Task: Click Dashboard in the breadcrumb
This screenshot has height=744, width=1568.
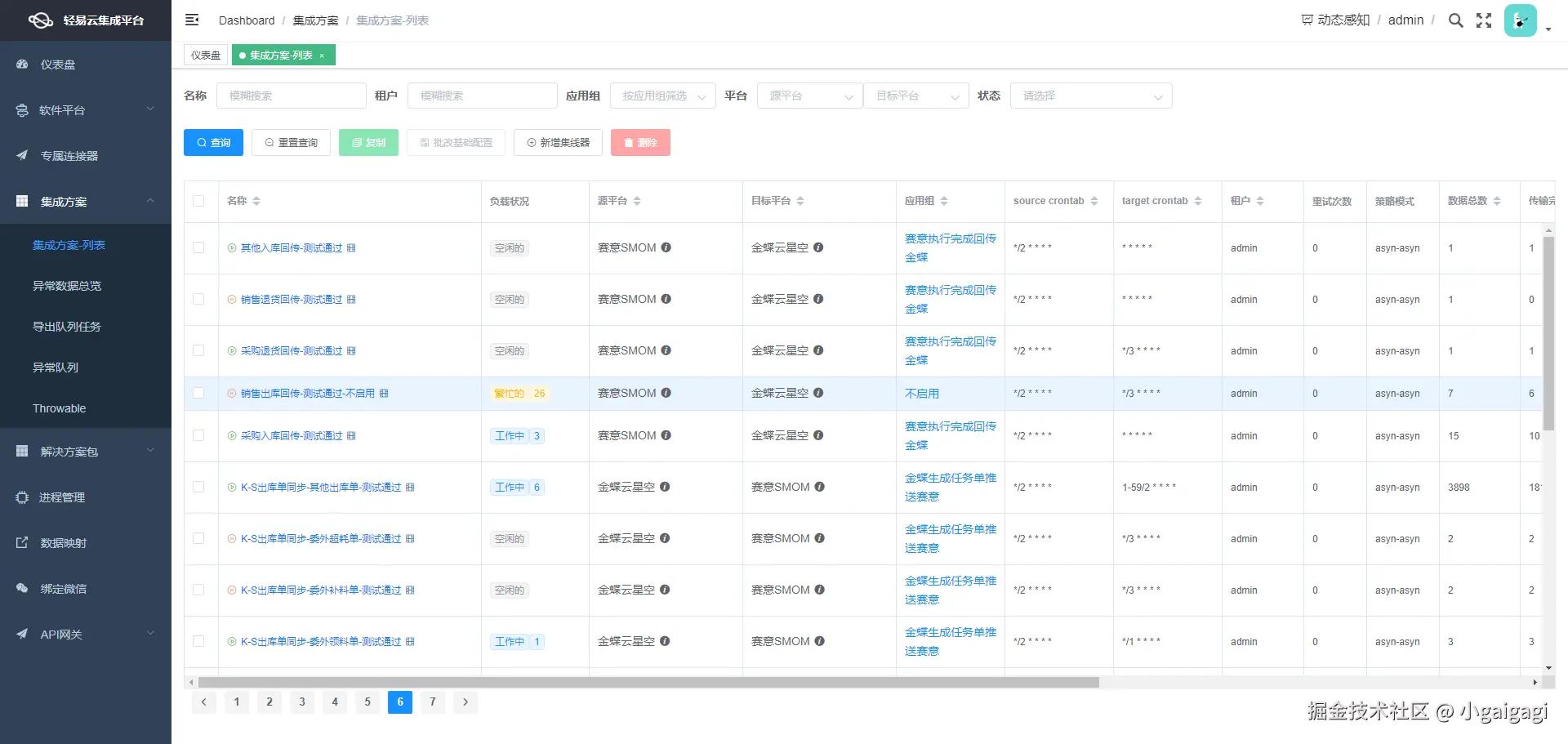Action: [x=247, y=20]
